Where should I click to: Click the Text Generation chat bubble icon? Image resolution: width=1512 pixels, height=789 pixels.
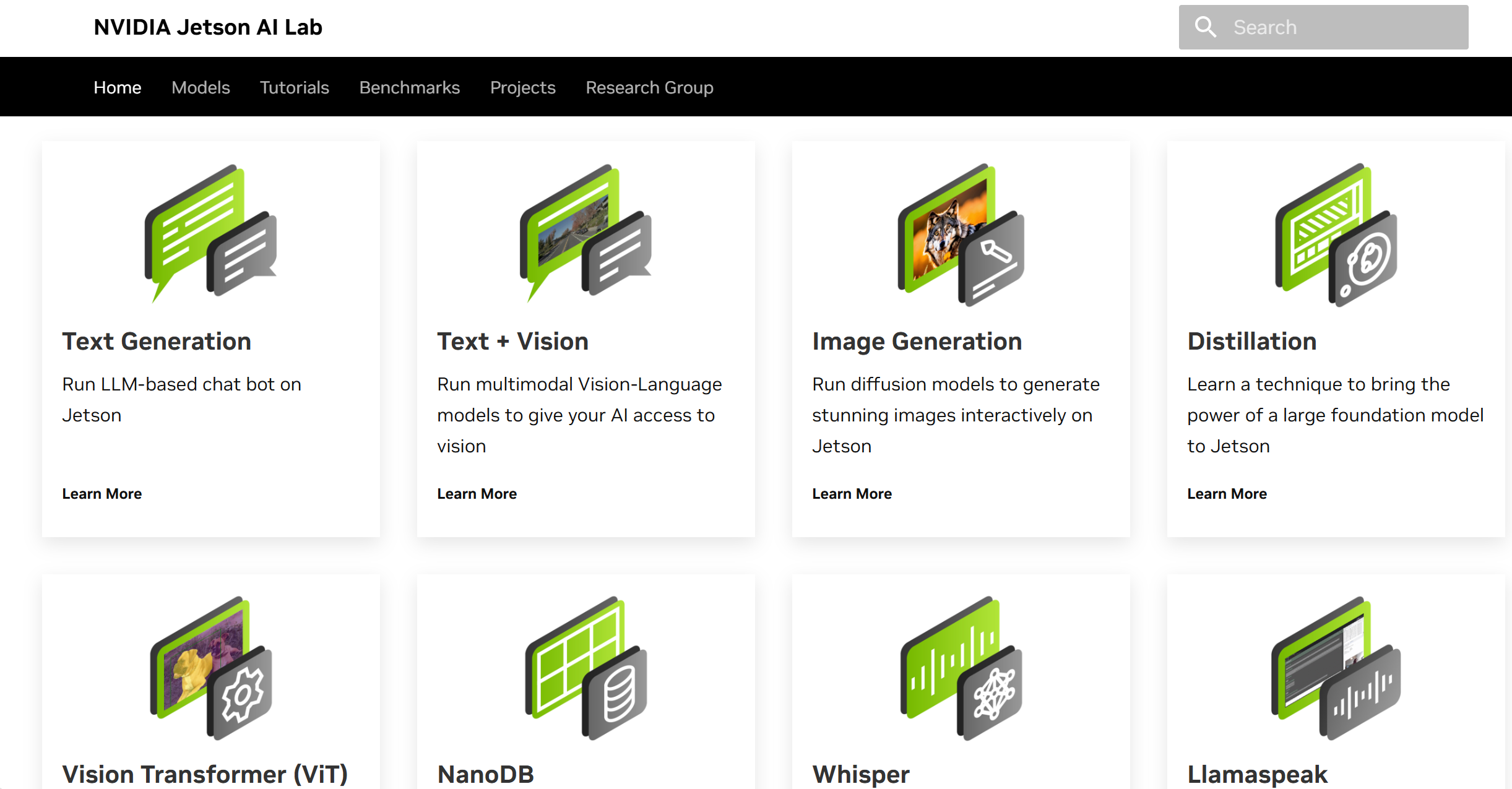pos(210,235)
